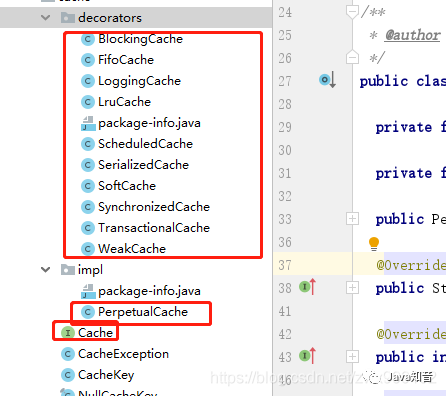Select the LruCache class icon
This screenshot has width=446, height=396.
[x=88, y=102]
